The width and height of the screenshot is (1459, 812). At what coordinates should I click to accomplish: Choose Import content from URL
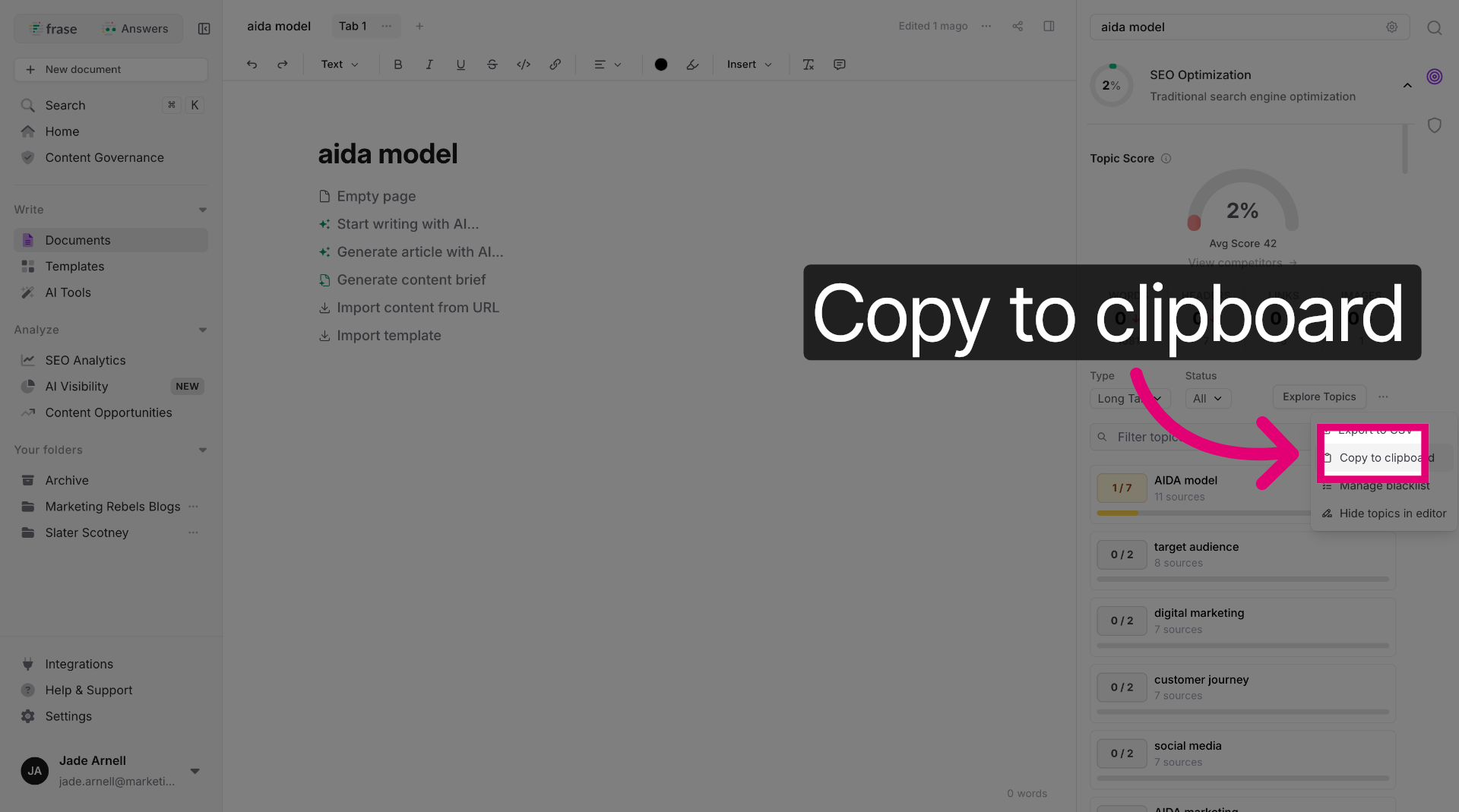pos(409,308)
